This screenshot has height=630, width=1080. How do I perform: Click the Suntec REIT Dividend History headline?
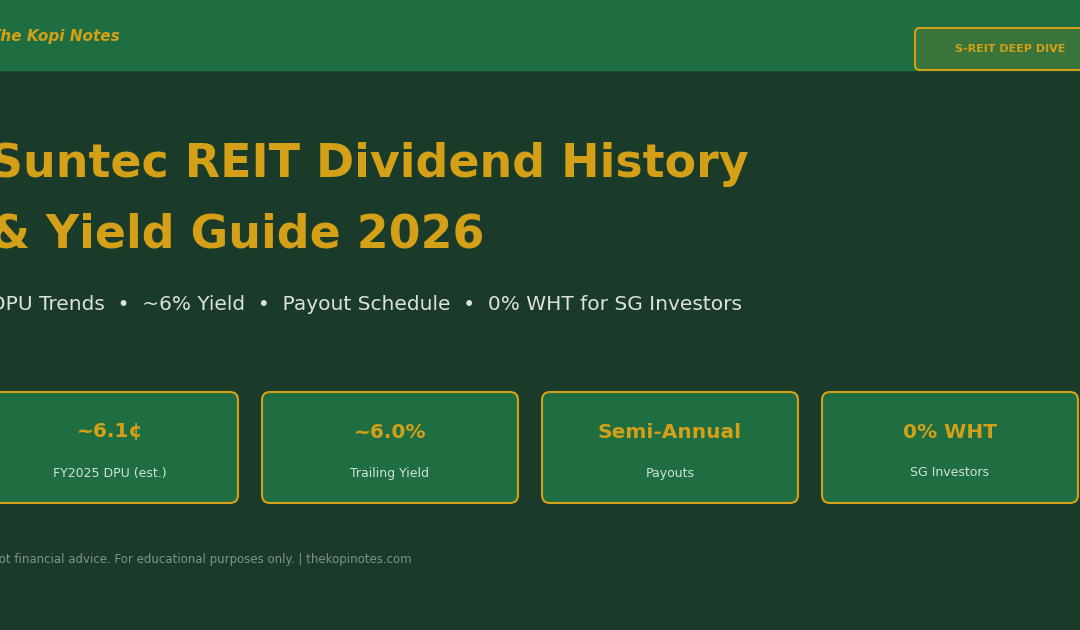coord(372,163)
